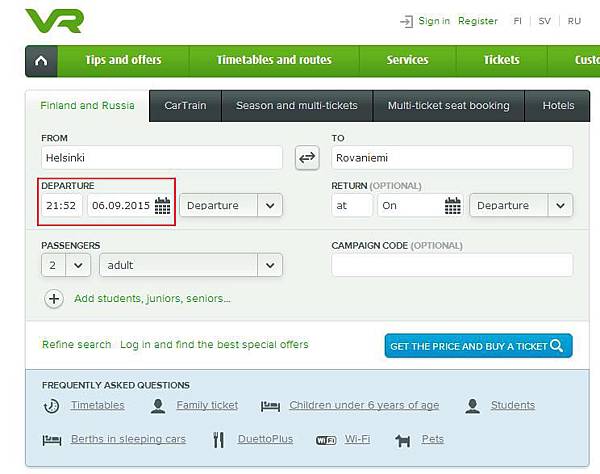Click Get the price and buy a ticket
Viewport: 600px width, 474px height.
click(478, 346)
